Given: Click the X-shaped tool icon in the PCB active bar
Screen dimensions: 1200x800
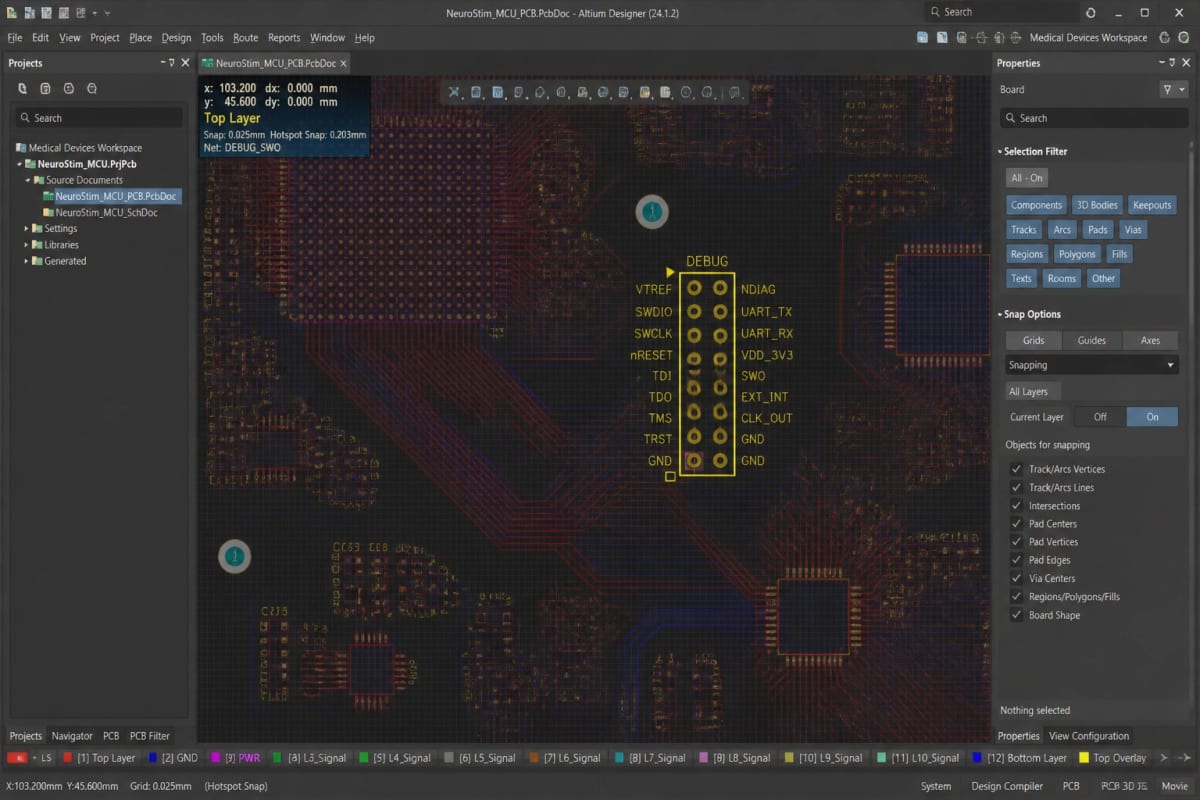Looking at the screenshot, I should (x=454, y=92).
